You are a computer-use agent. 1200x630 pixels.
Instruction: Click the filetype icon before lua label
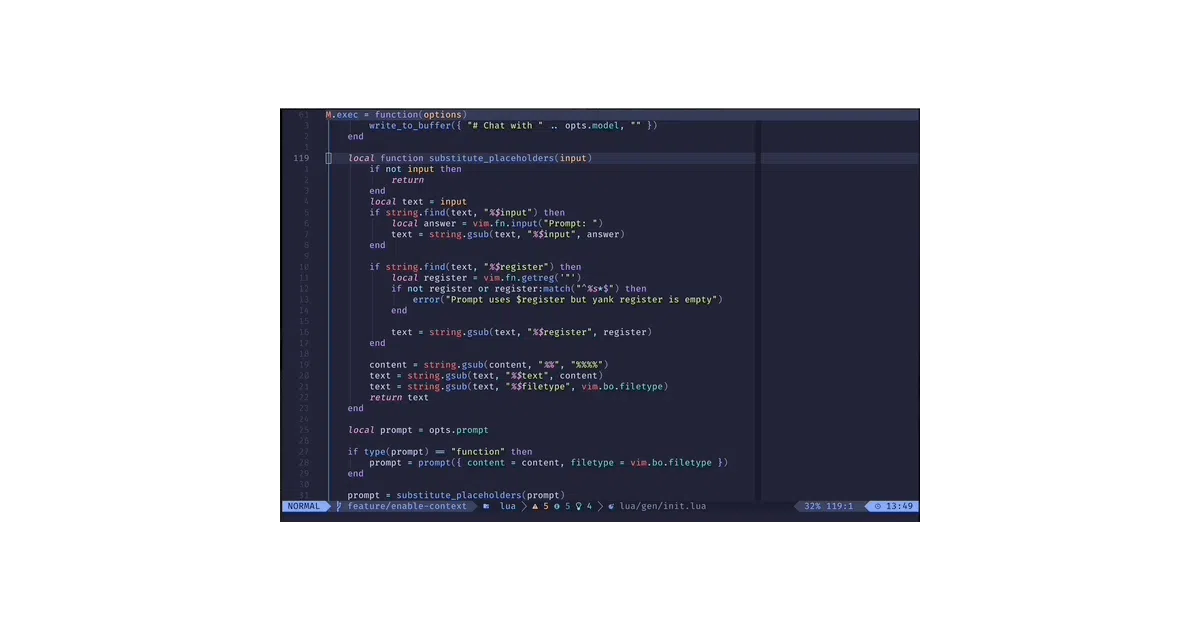pos(486,506)
